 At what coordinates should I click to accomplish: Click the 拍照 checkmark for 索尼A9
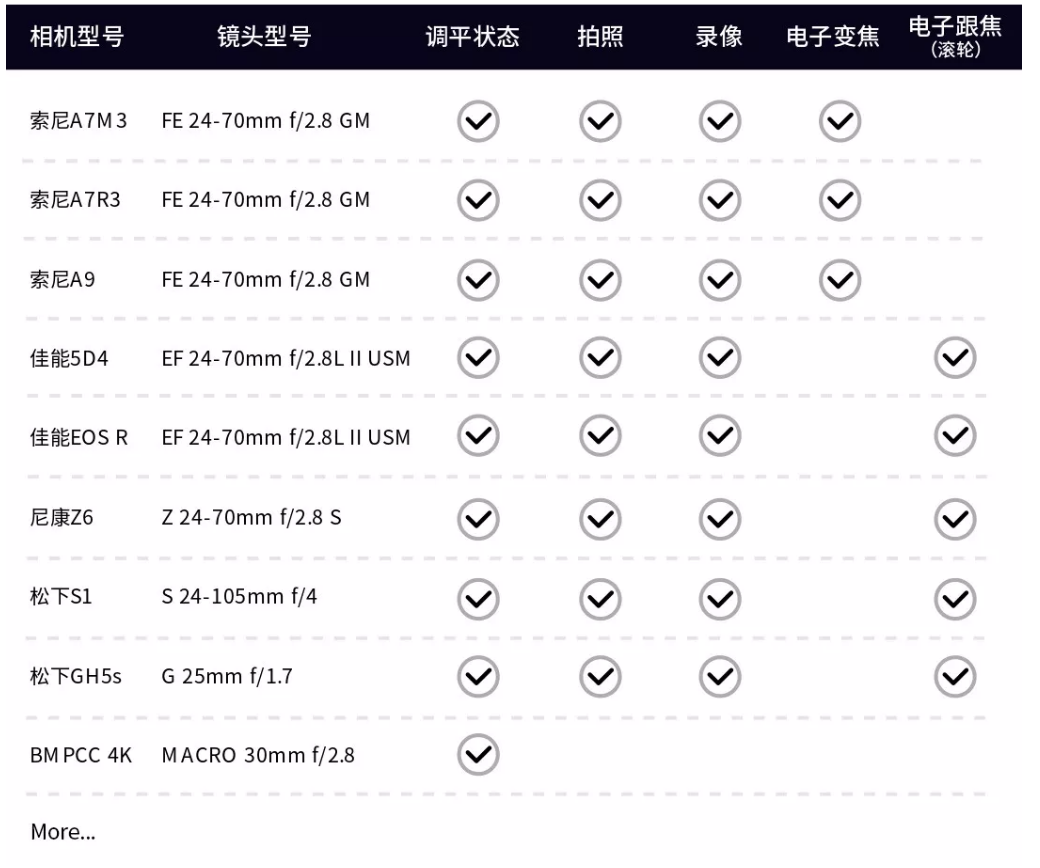pos(600,280)
